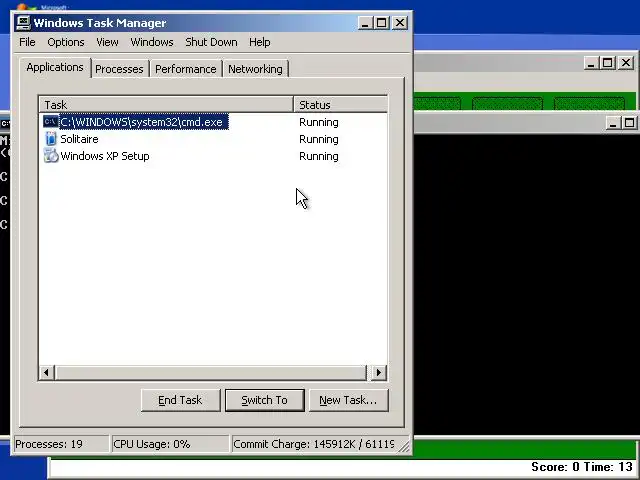The height and width of the screenshot is (480, 640).
Task: Click the cmd.exe task icon
Action: 51,122
